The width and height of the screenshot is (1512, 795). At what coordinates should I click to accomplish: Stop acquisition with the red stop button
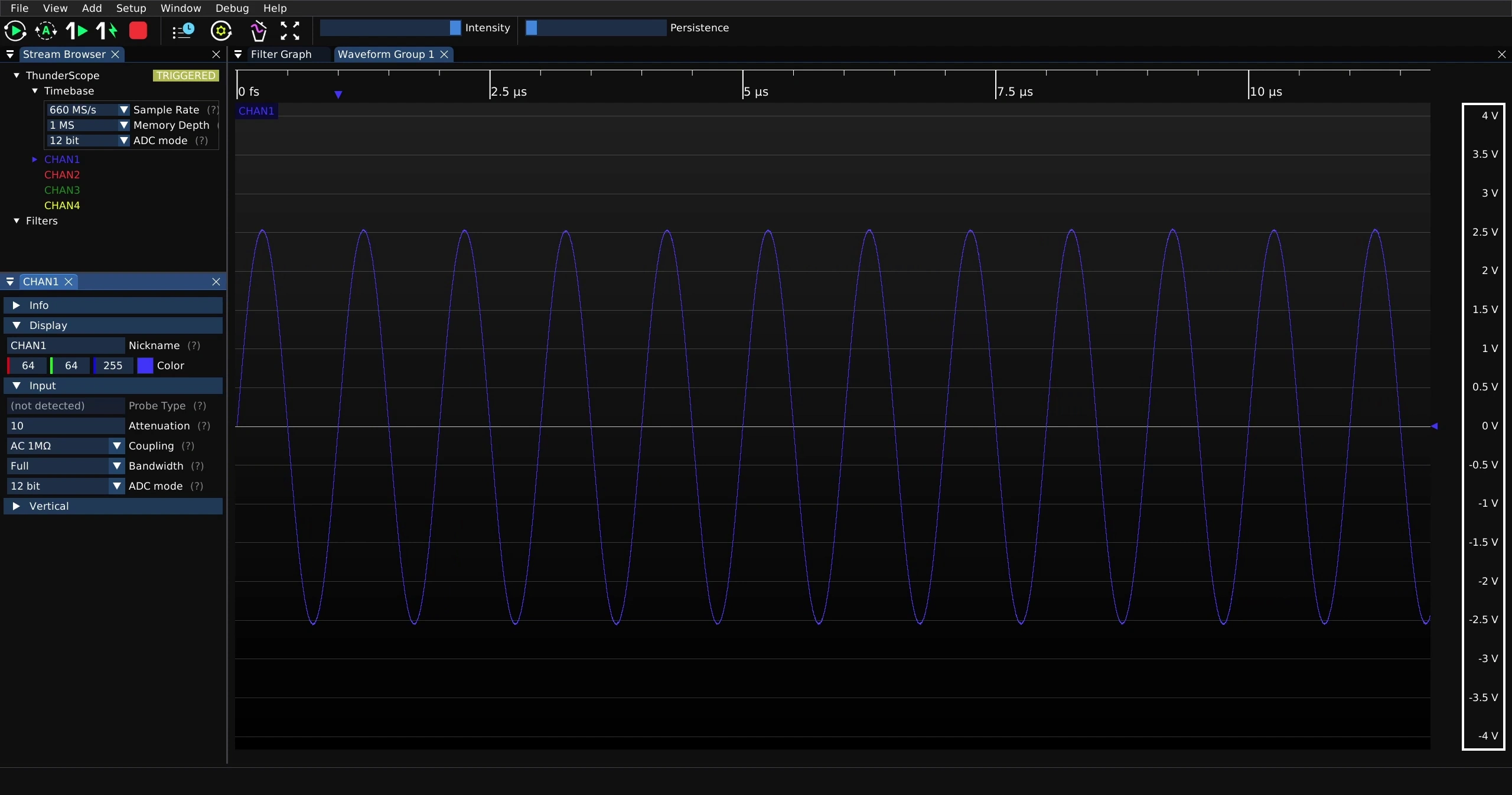click(138, 31)
